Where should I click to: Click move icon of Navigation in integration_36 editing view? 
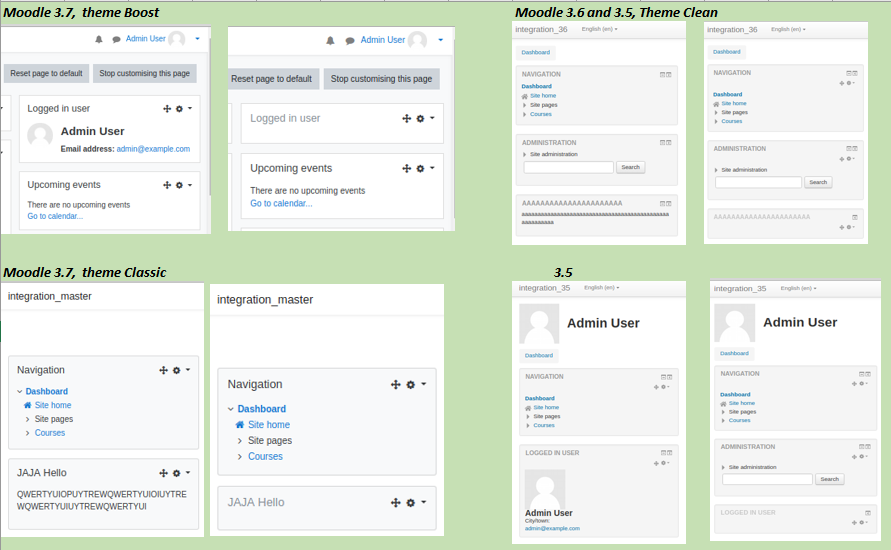842,83
